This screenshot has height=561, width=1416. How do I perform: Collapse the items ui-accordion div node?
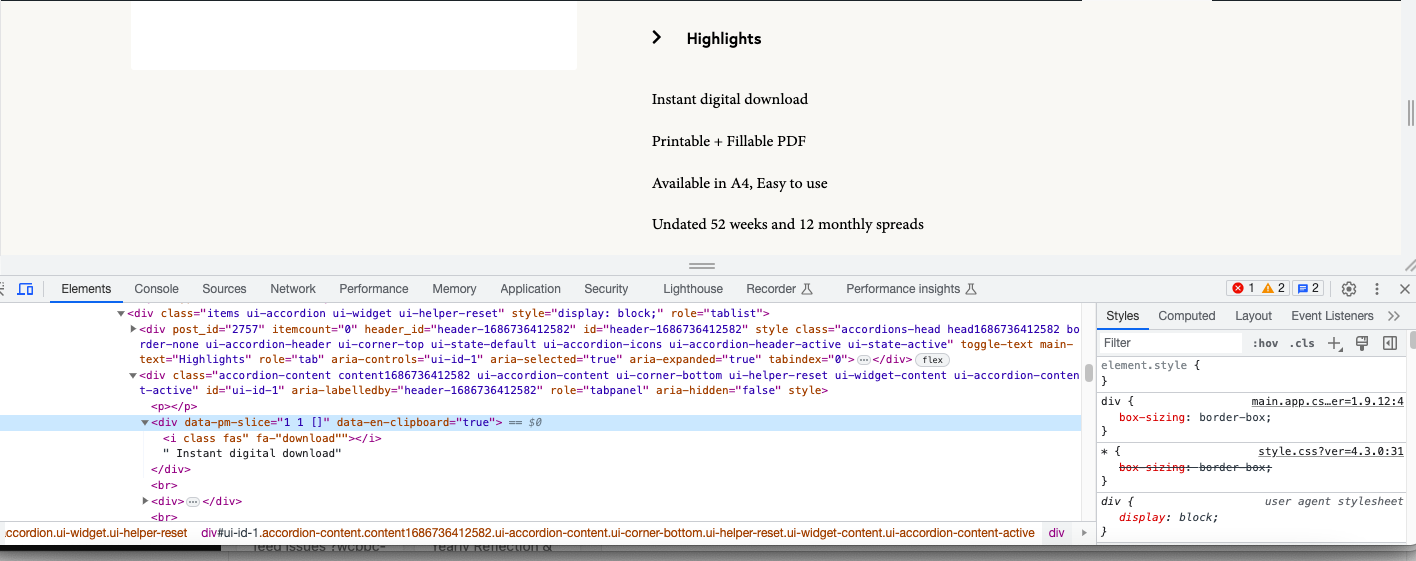pos(122,314)
